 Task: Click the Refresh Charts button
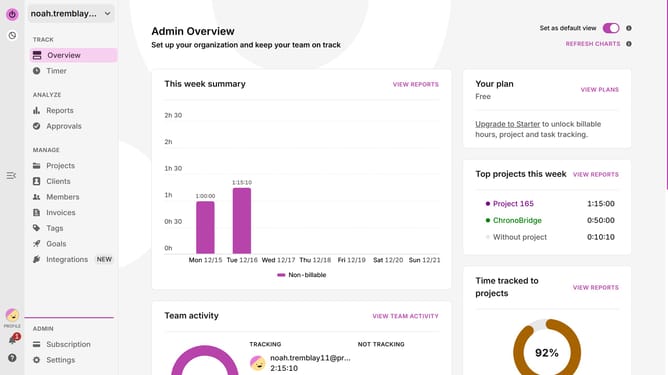click(x=593, y=44)
